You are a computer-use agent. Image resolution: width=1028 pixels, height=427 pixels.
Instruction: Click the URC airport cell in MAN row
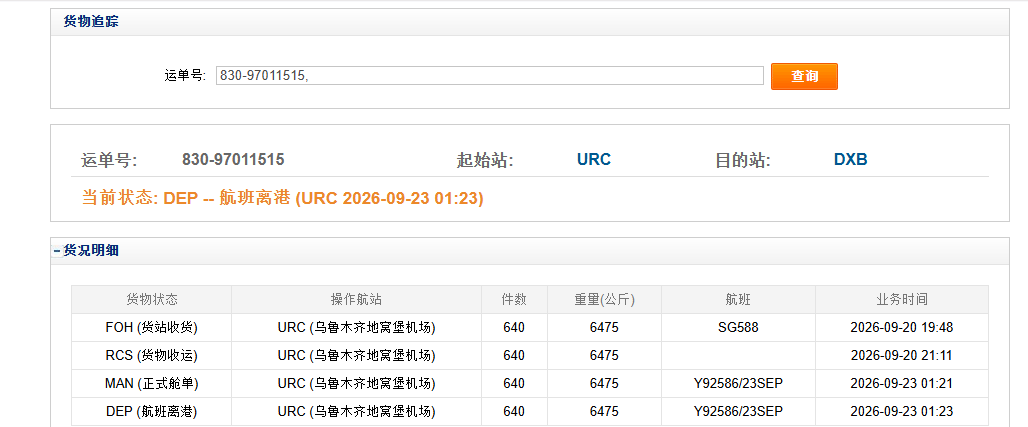(x=356, y=384)
